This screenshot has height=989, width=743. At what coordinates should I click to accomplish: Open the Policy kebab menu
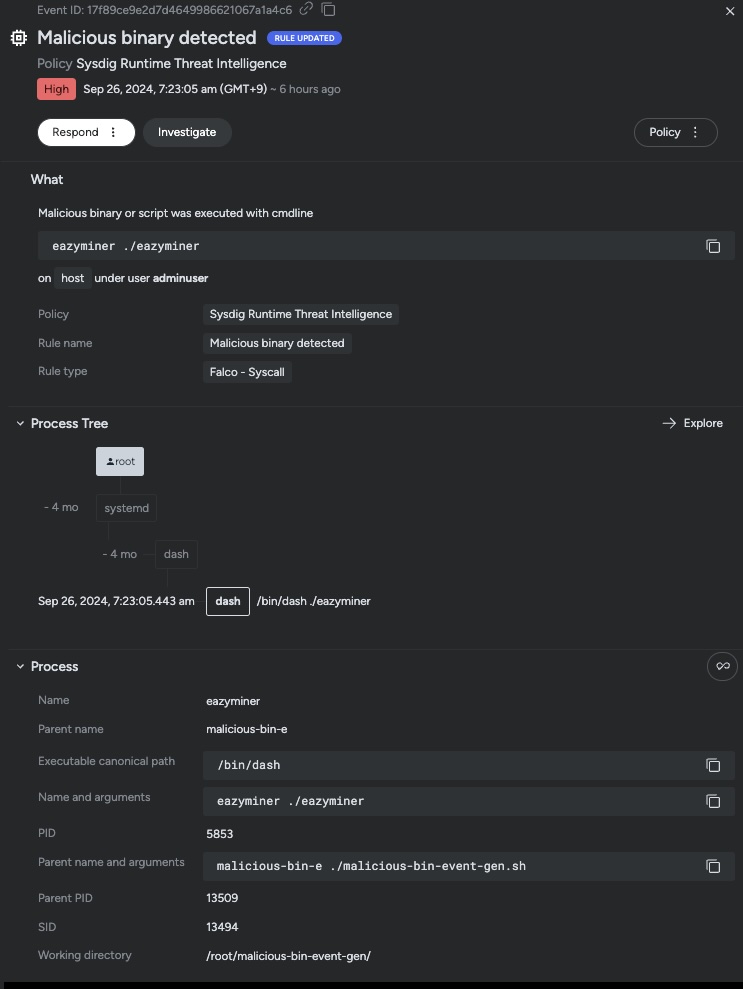pos(695,132)
